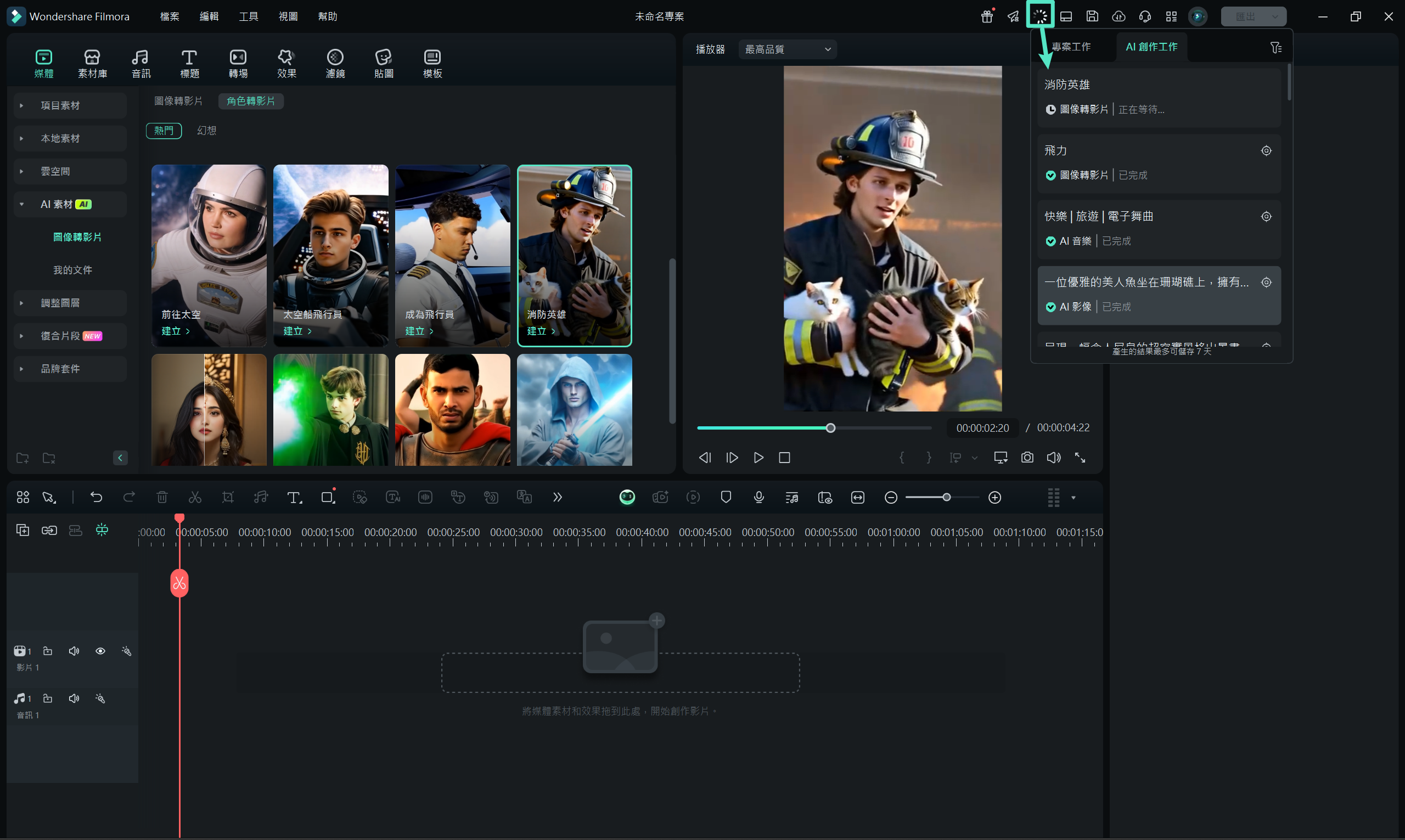Click the undo arrow in timeline toolbar
1405x840 pixels.
(x=96, y=497)
